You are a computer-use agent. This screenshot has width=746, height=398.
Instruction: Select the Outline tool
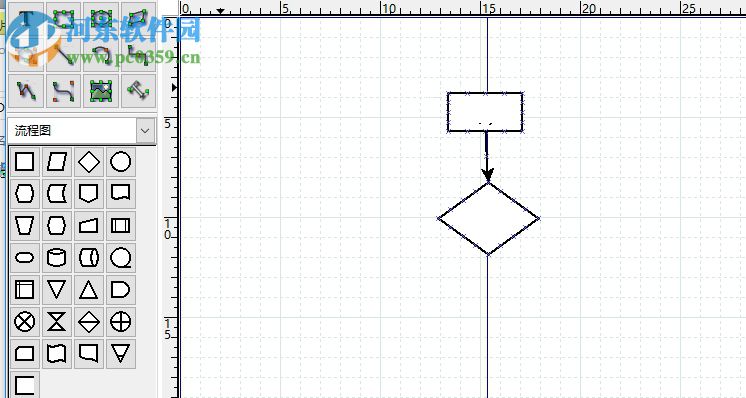(138, 90)
